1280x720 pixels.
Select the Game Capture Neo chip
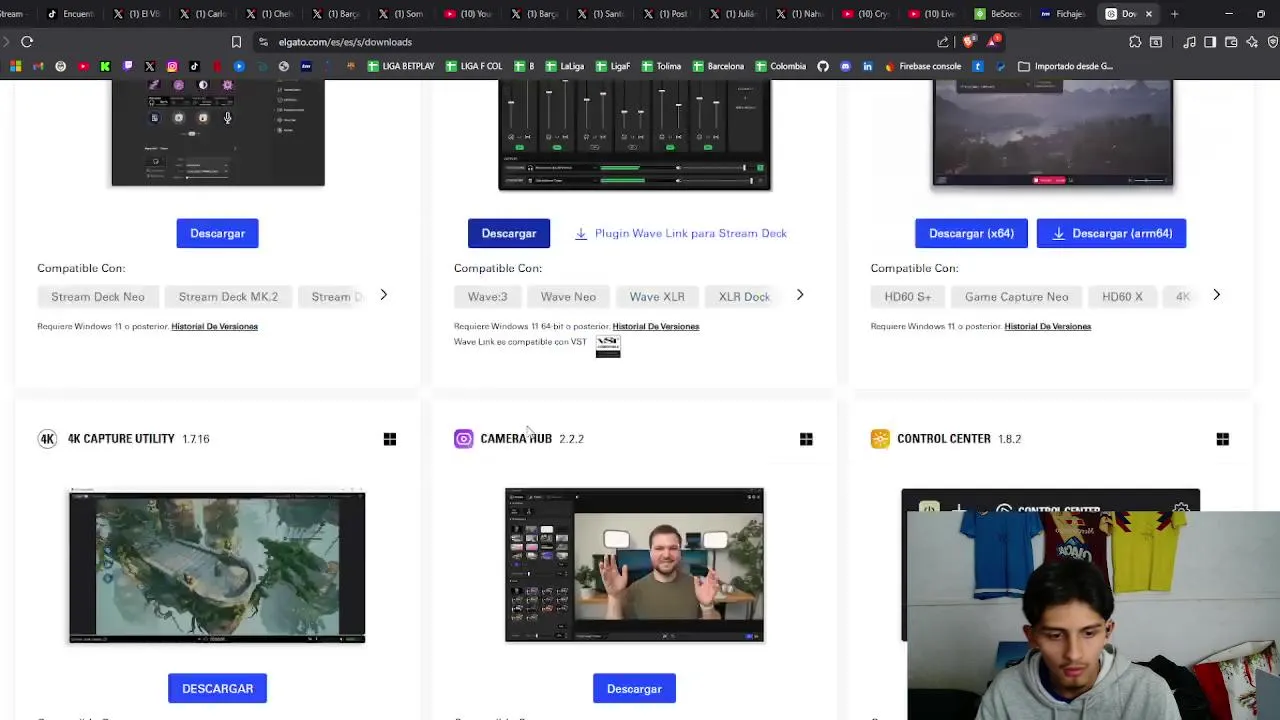pyautogui.click(x=1016, y=296)
